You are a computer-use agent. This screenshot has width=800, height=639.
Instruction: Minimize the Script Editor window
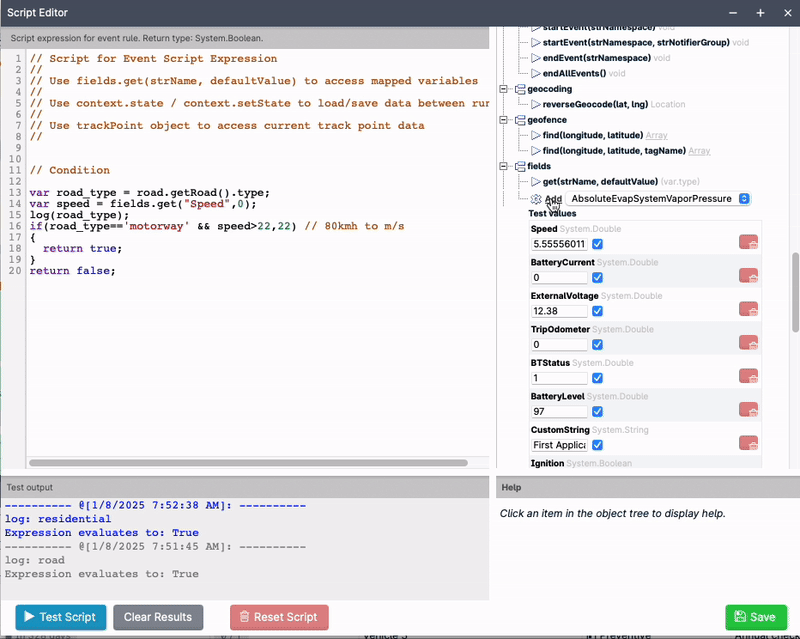coord(733,13)
